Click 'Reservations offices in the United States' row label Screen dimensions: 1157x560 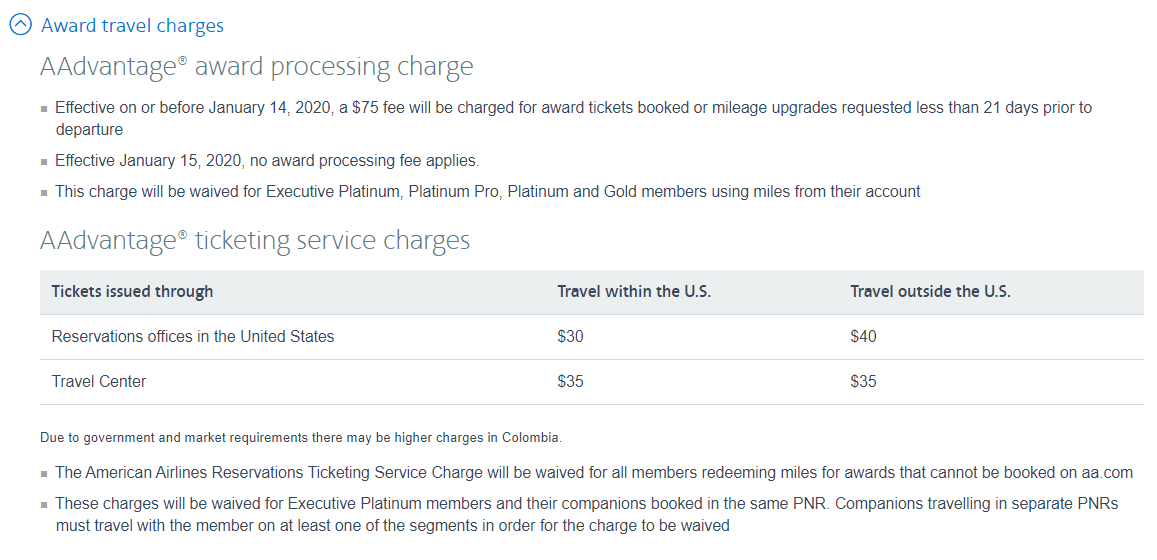(x=193, y=337)
